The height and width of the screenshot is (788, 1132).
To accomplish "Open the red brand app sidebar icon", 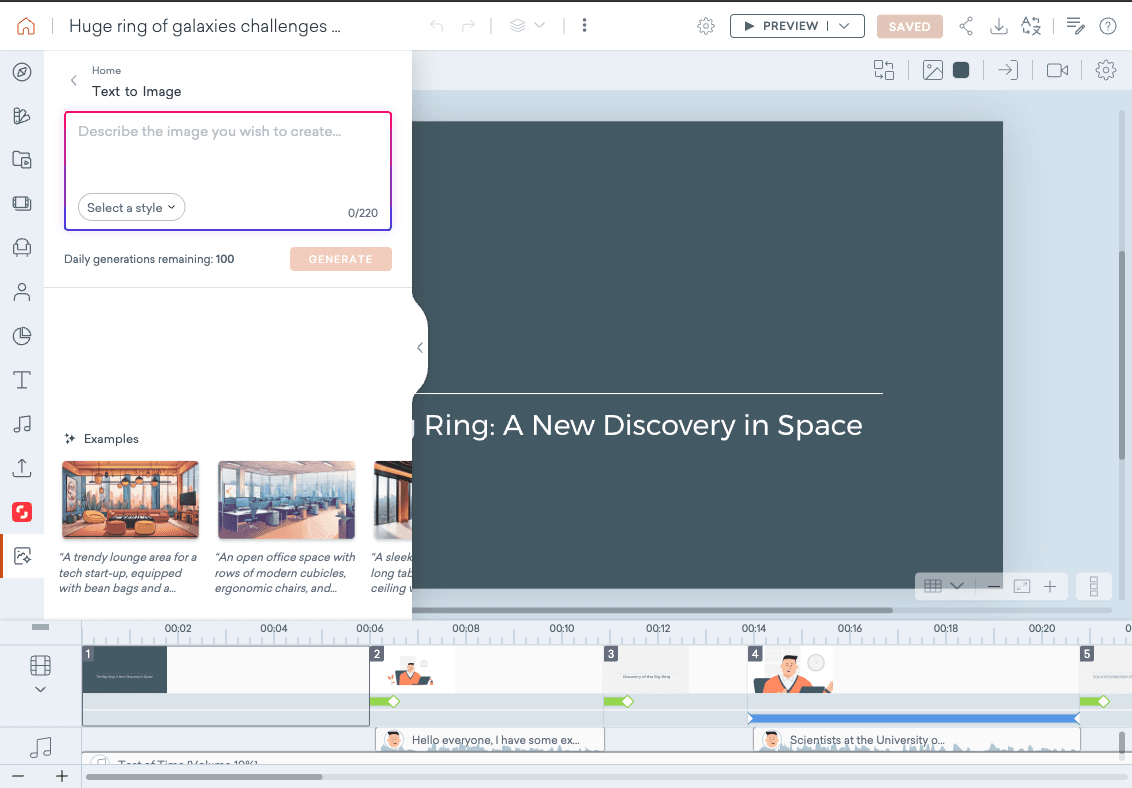I will [x=22, y=512].
